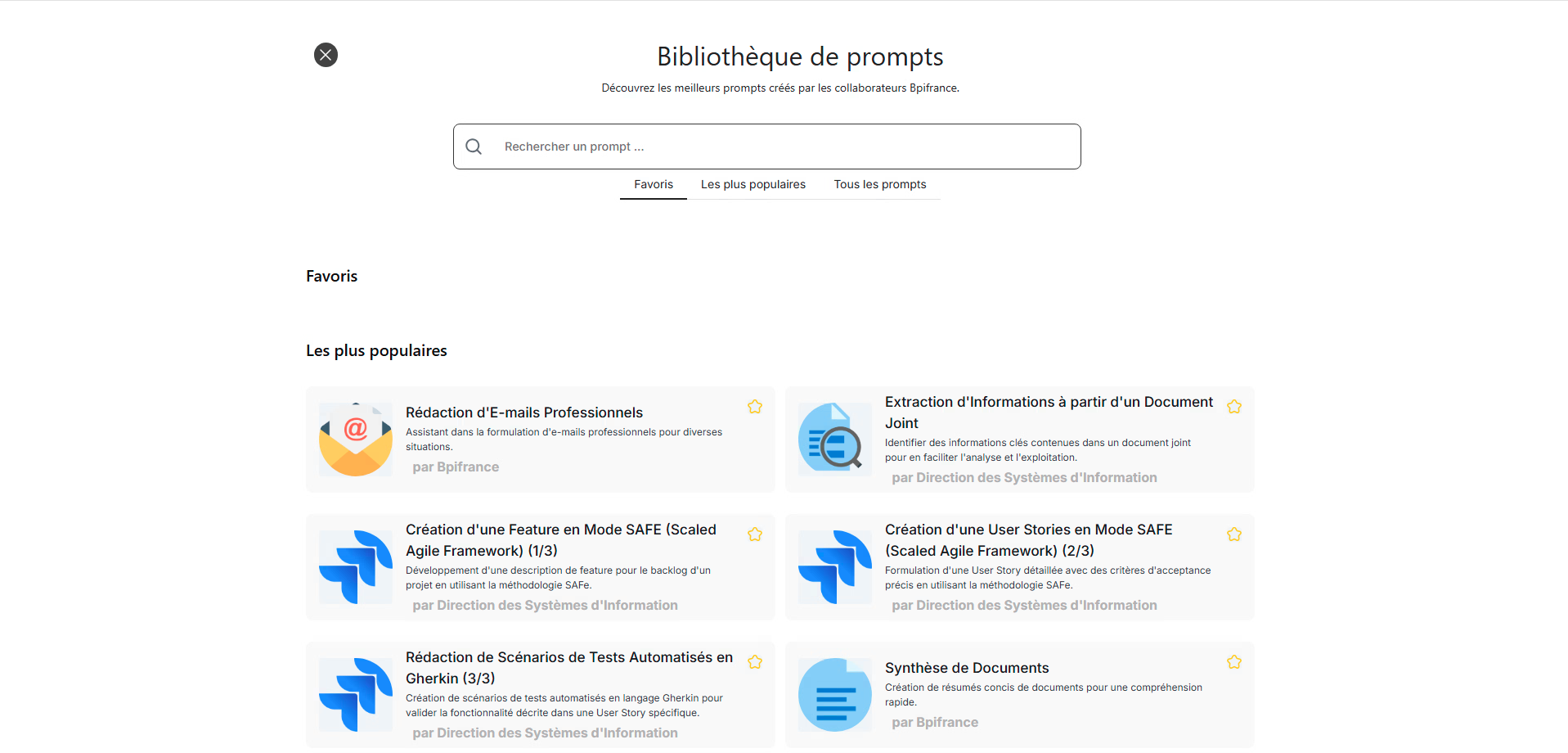Toggle favorite star for 'Création d'une Feature' prompt
This screenshot has width=1568, height=753.
click(x=755, y=534)
